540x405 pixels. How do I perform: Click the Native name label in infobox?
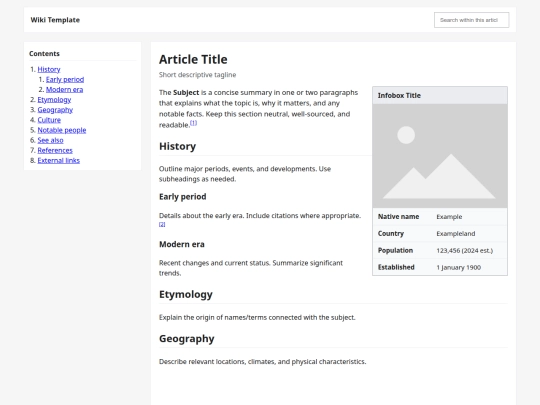click(x=398, y=217)
